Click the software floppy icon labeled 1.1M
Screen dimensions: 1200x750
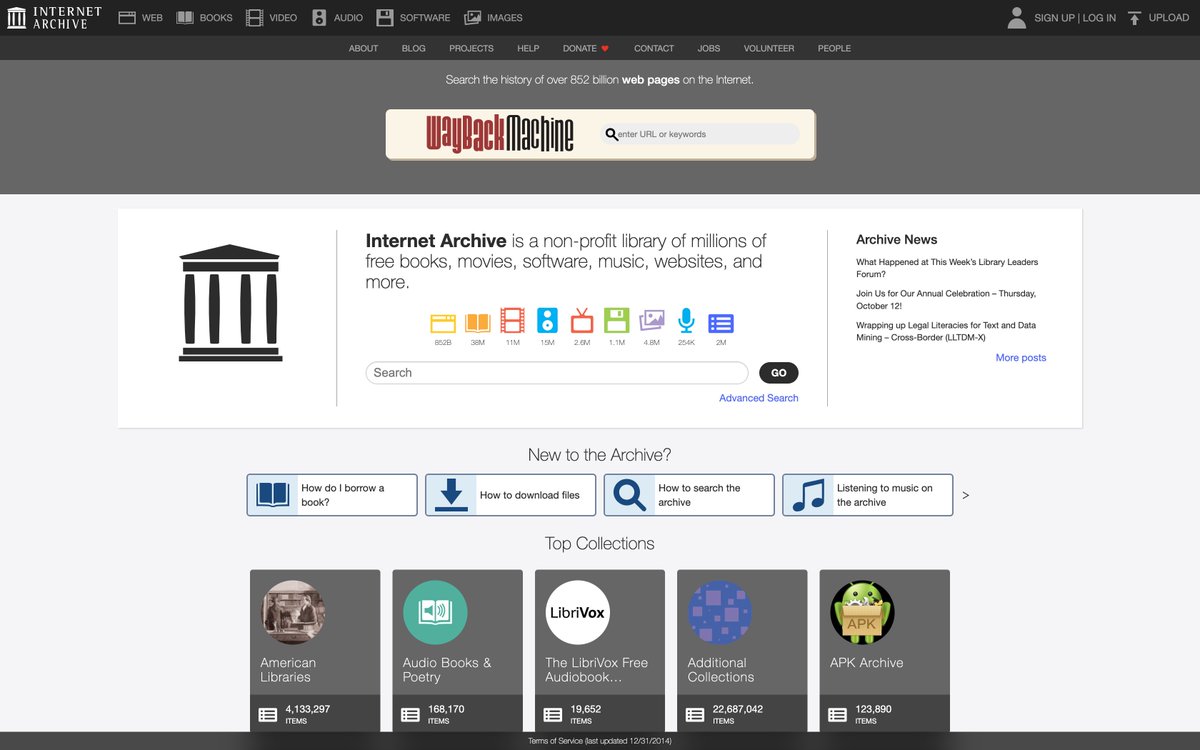617,321
